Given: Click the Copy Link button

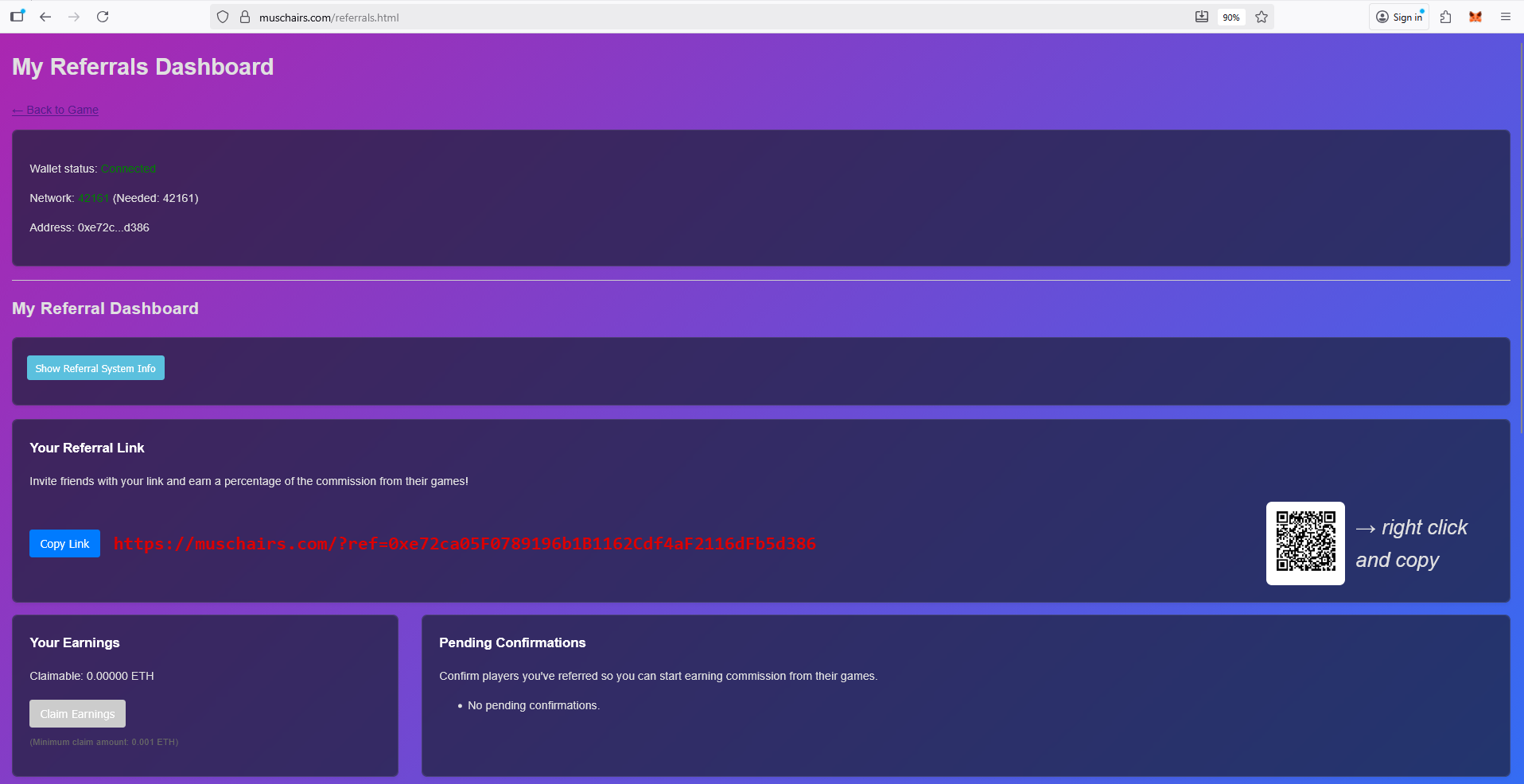Looking at the screenshot, I should click(x=64, y=544).
